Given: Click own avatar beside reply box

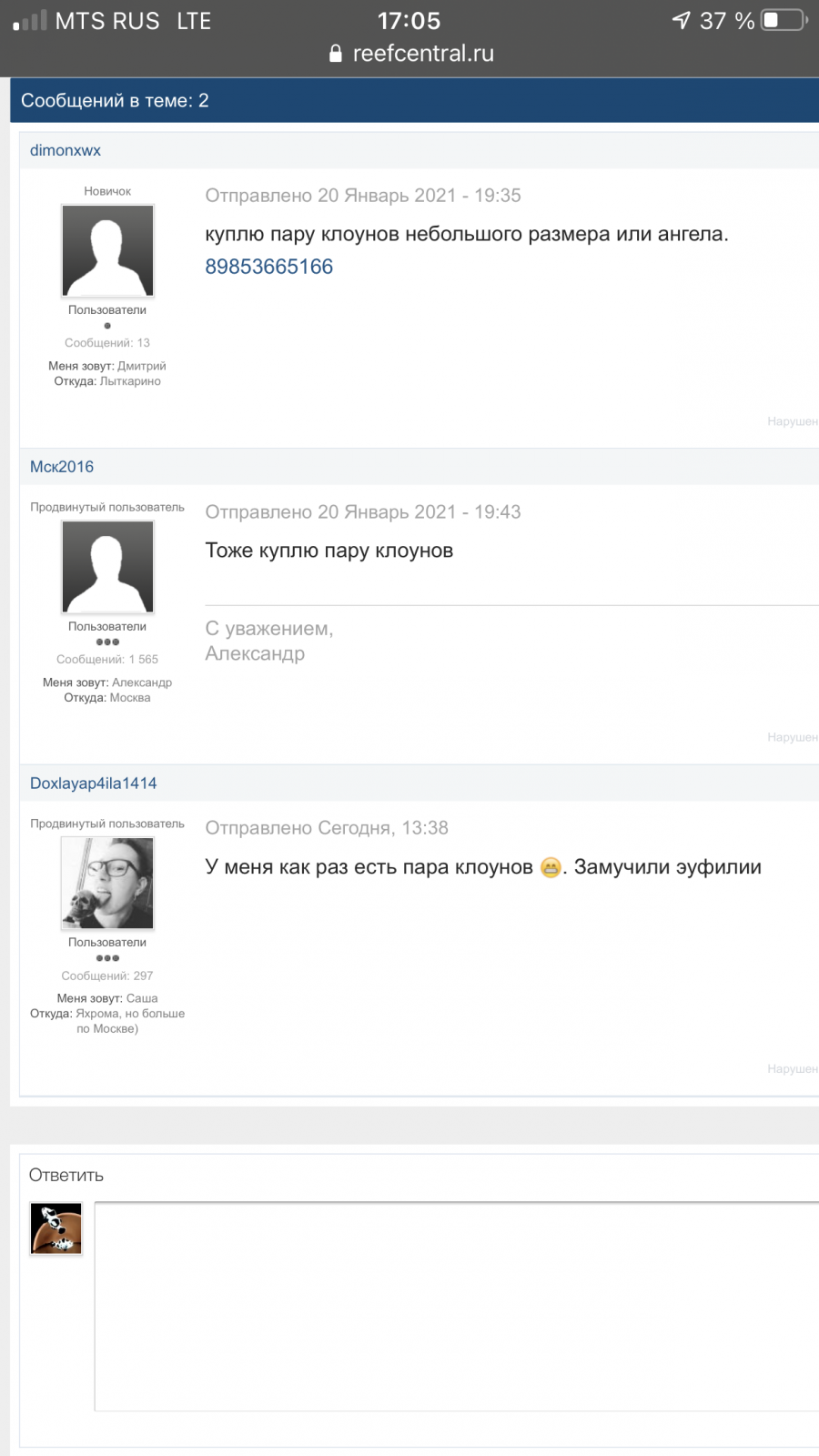Looking at the screenshot, I should 56,1228.
